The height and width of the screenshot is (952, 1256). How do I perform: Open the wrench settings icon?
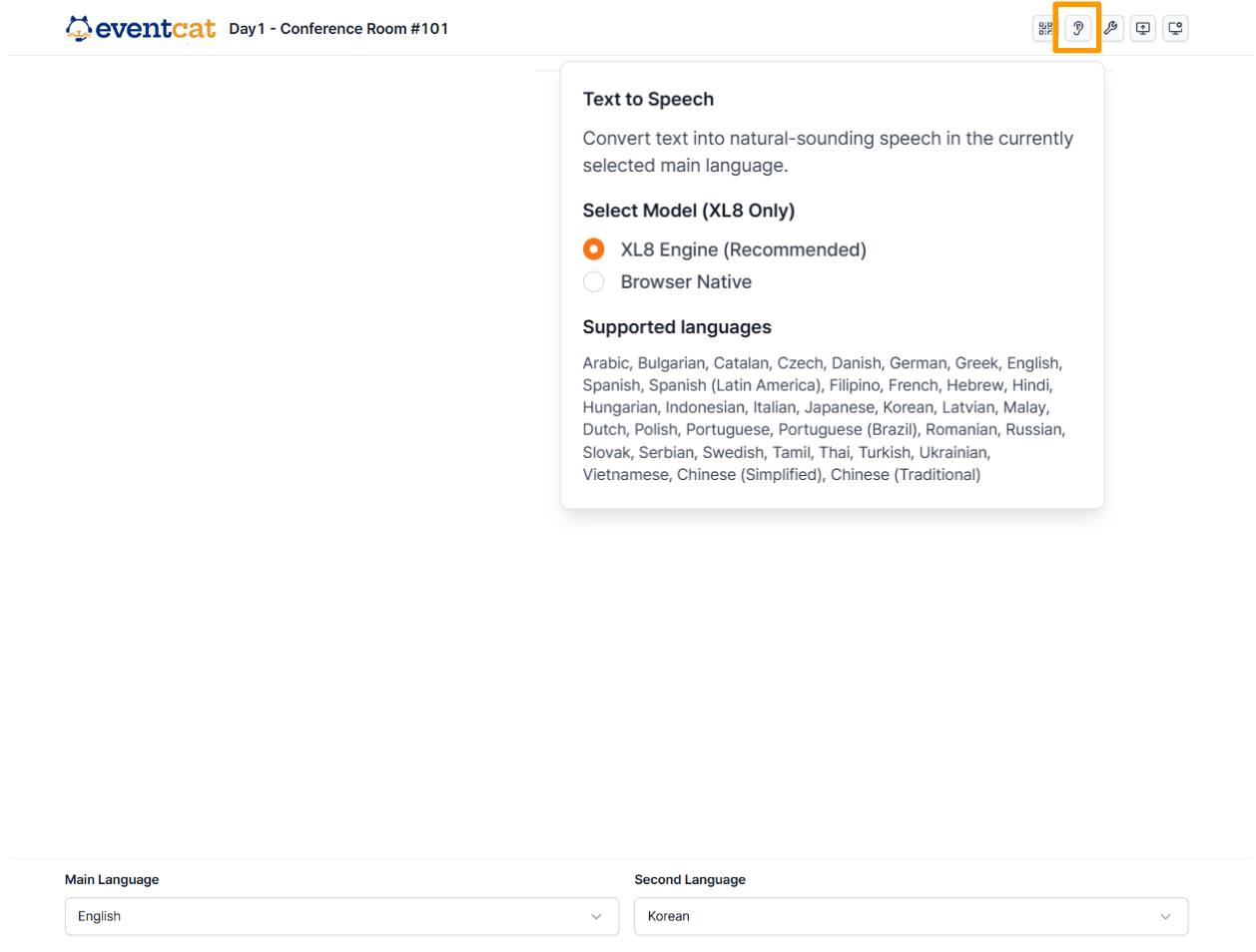1110,29
